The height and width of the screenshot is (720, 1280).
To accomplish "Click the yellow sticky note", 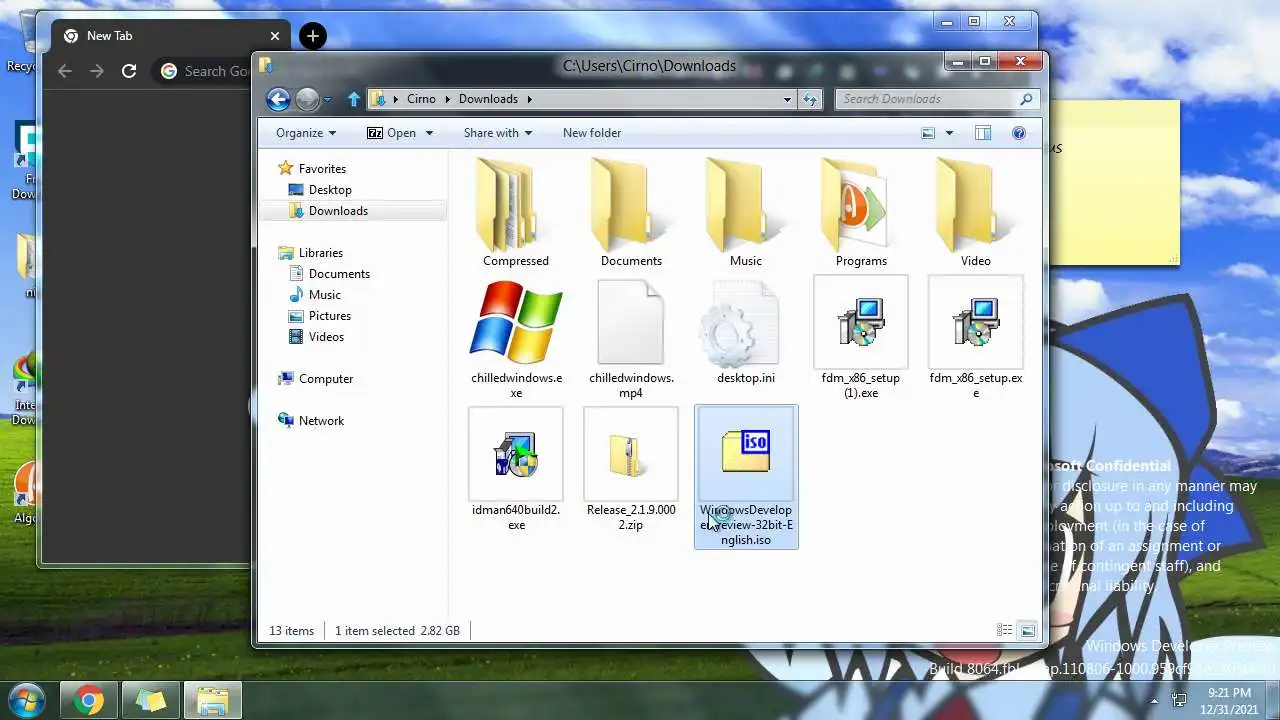I will (1115, 183).
